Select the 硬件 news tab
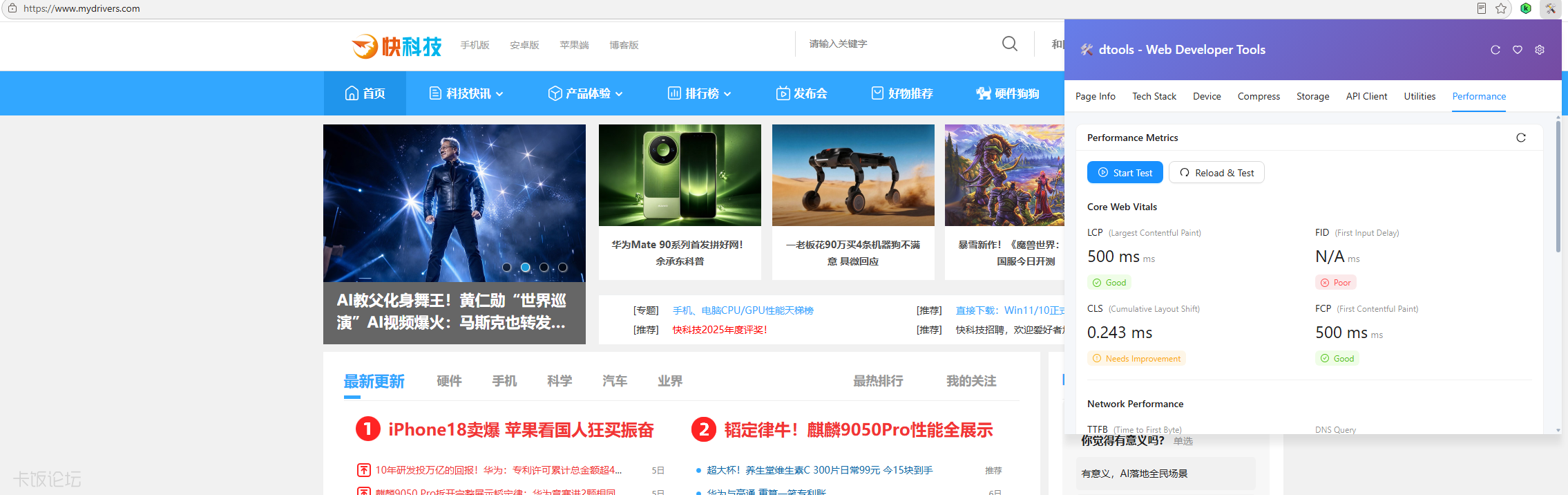 tap(450, 381)
